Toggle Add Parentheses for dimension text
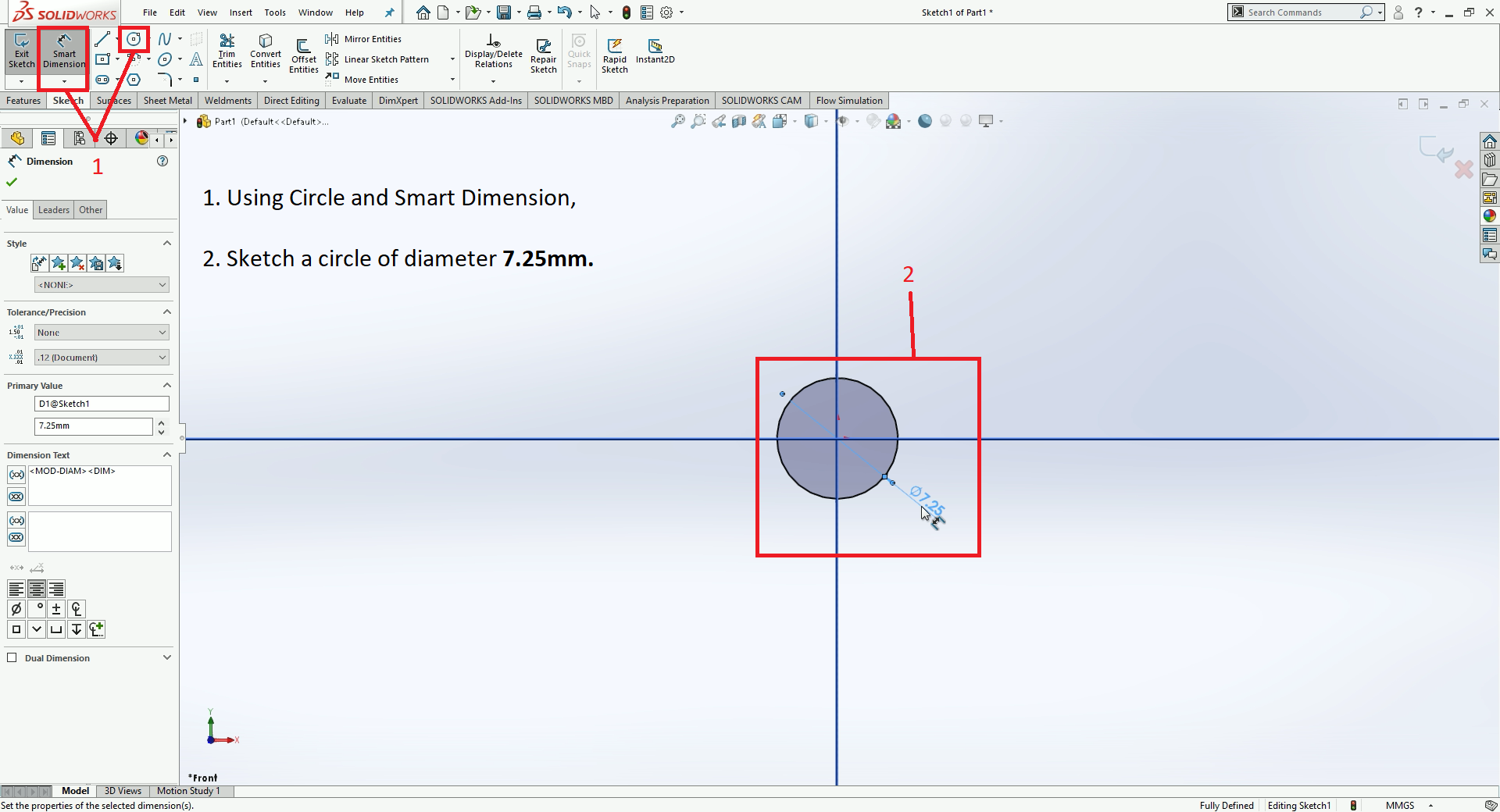 tap(16, 475)
